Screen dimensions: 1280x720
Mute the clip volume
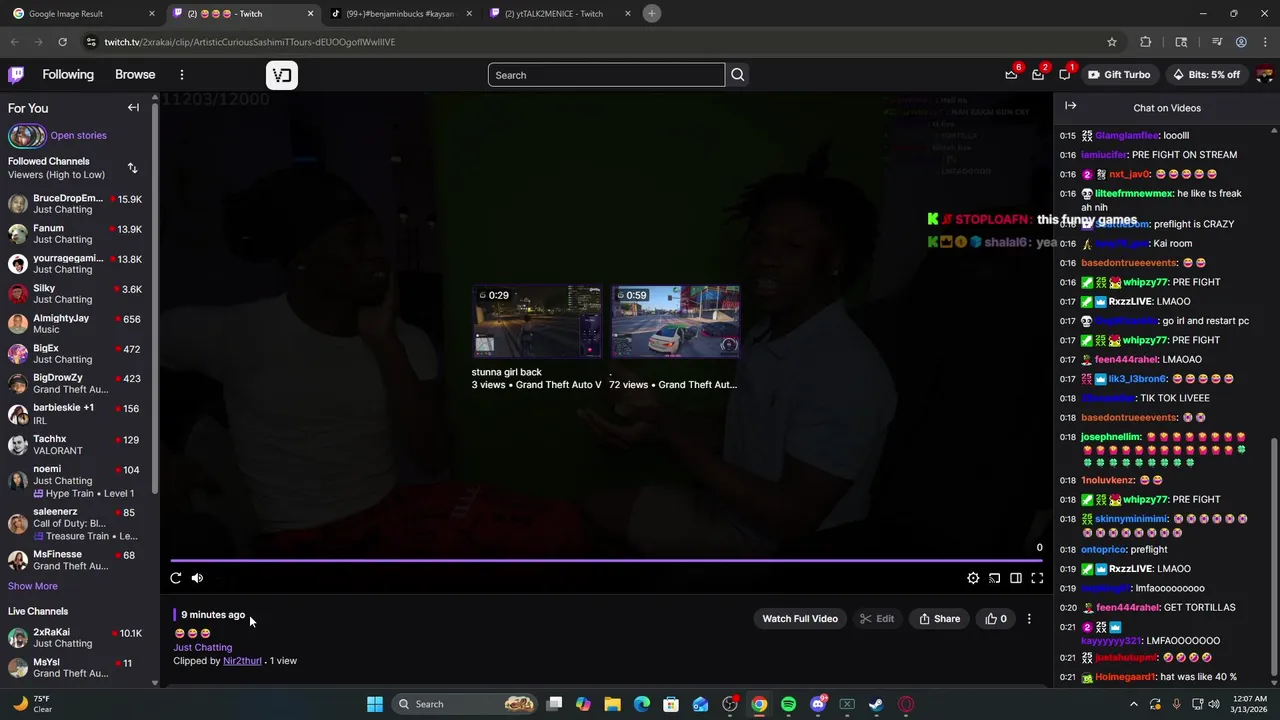pos(197,578)
